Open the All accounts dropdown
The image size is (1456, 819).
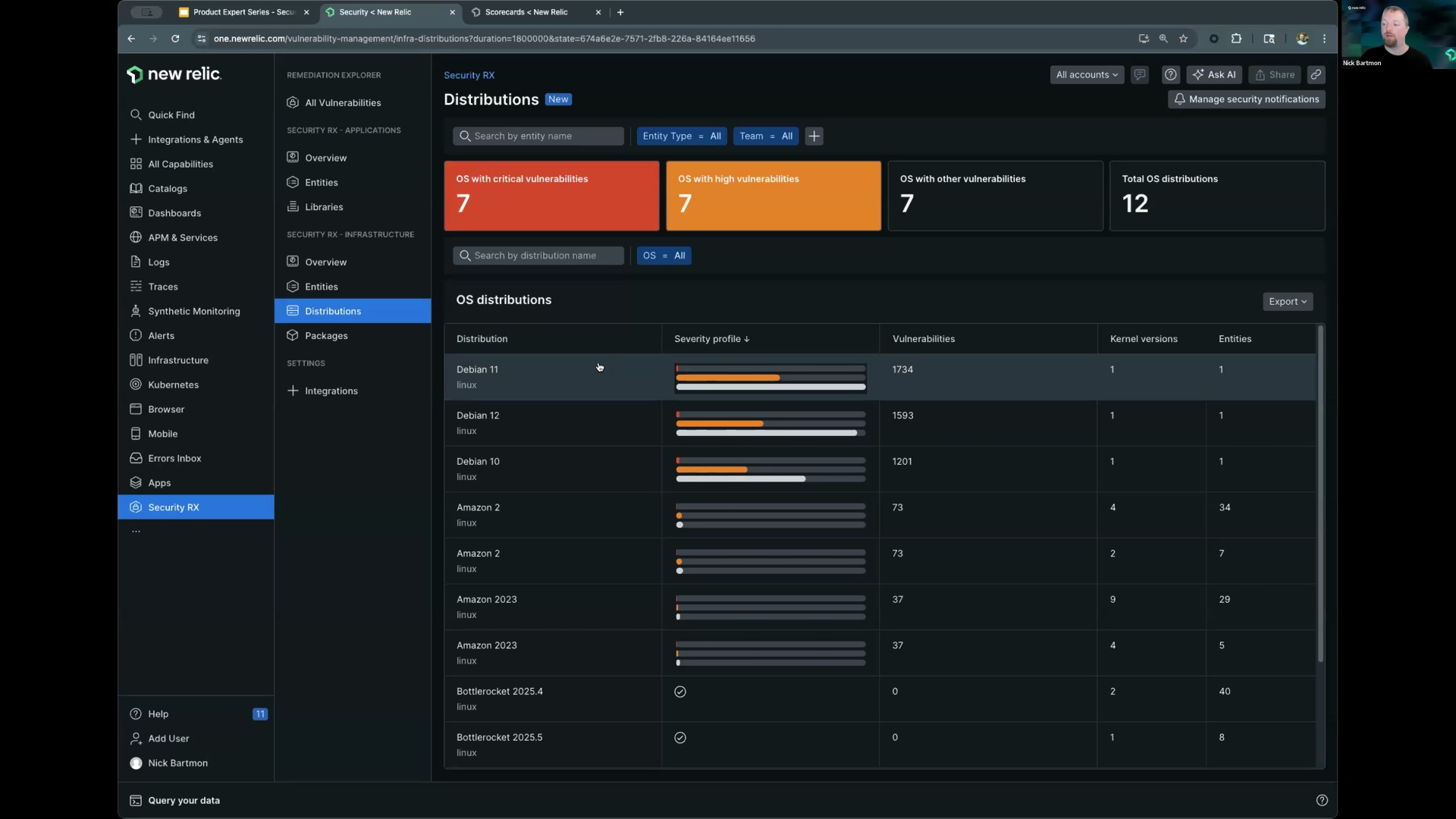tap(1087, 75)
